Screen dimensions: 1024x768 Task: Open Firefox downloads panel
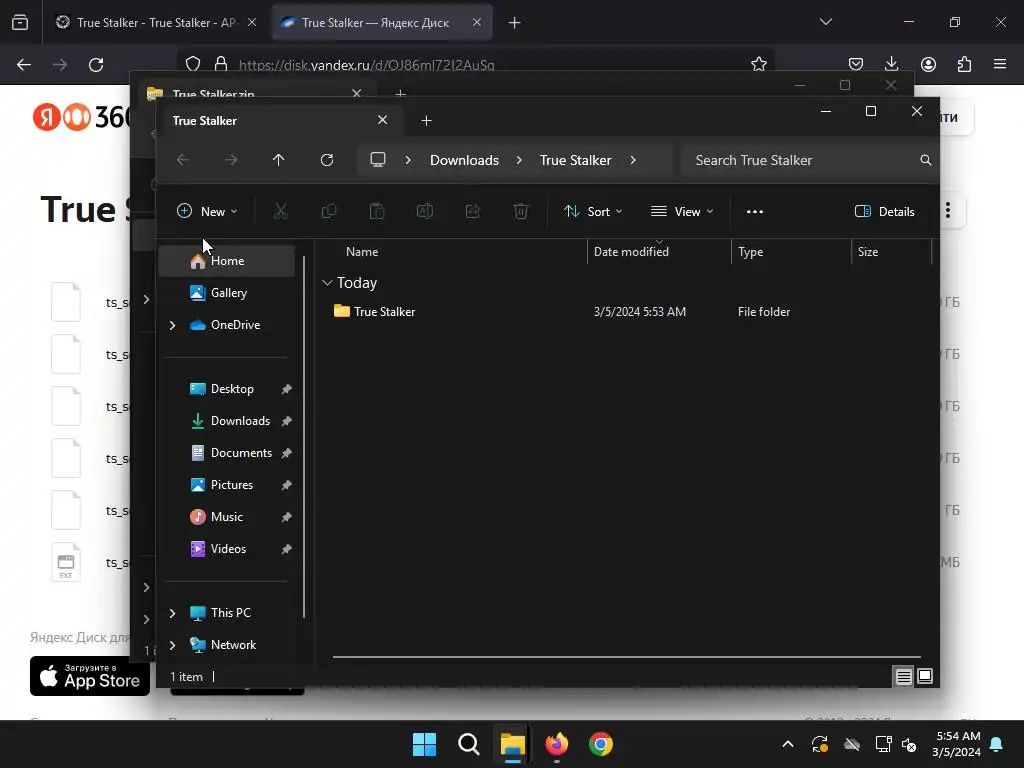(x=891, y=64)
